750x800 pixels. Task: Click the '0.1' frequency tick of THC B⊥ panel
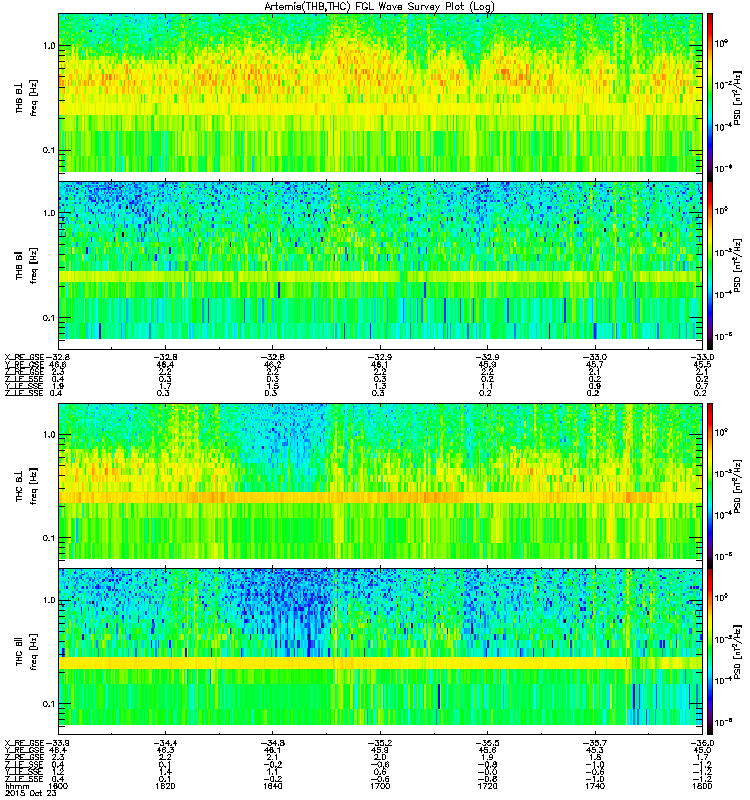coord(49,538)
